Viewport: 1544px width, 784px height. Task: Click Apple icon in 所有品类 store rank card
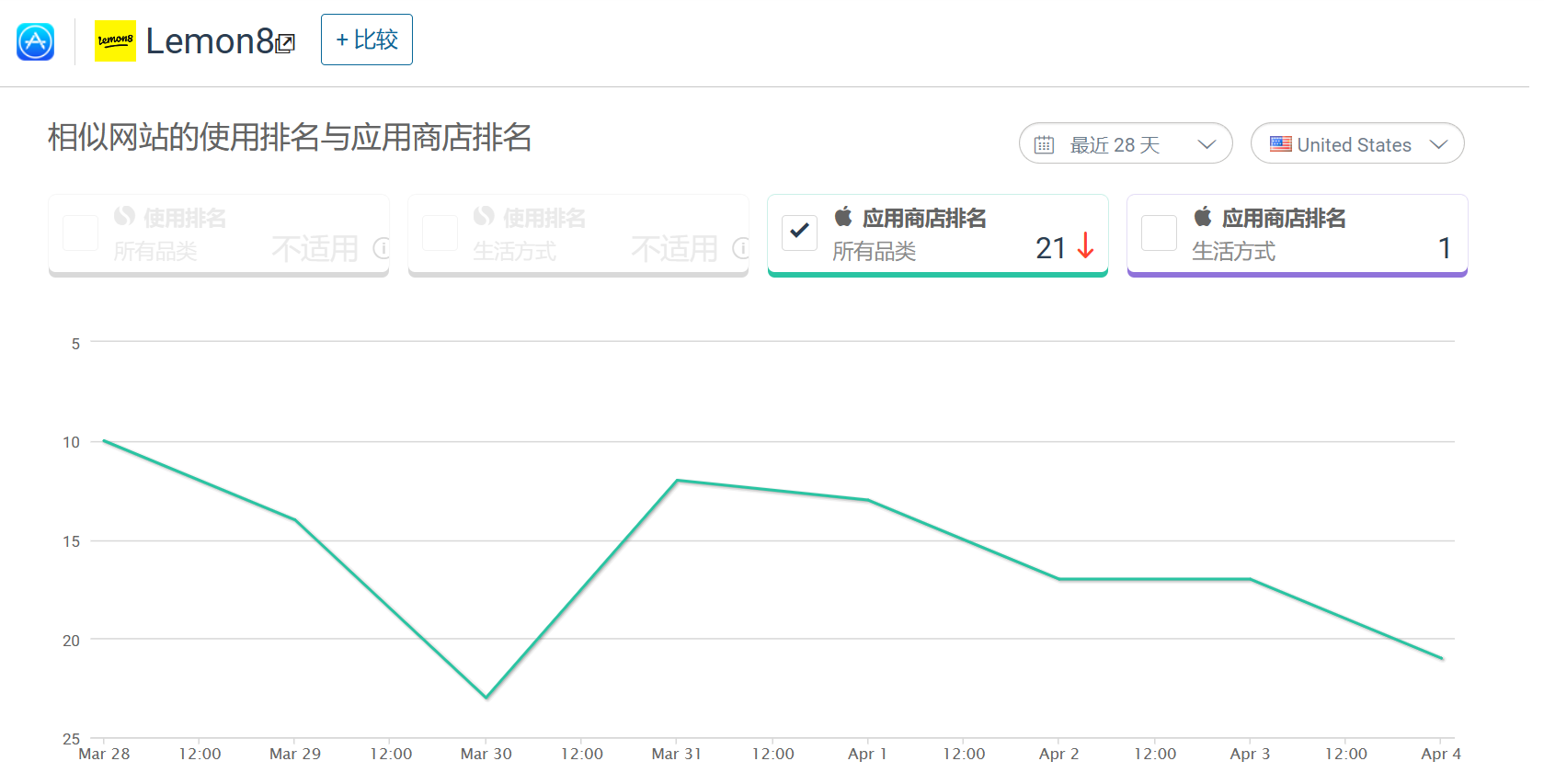point(843,217)
